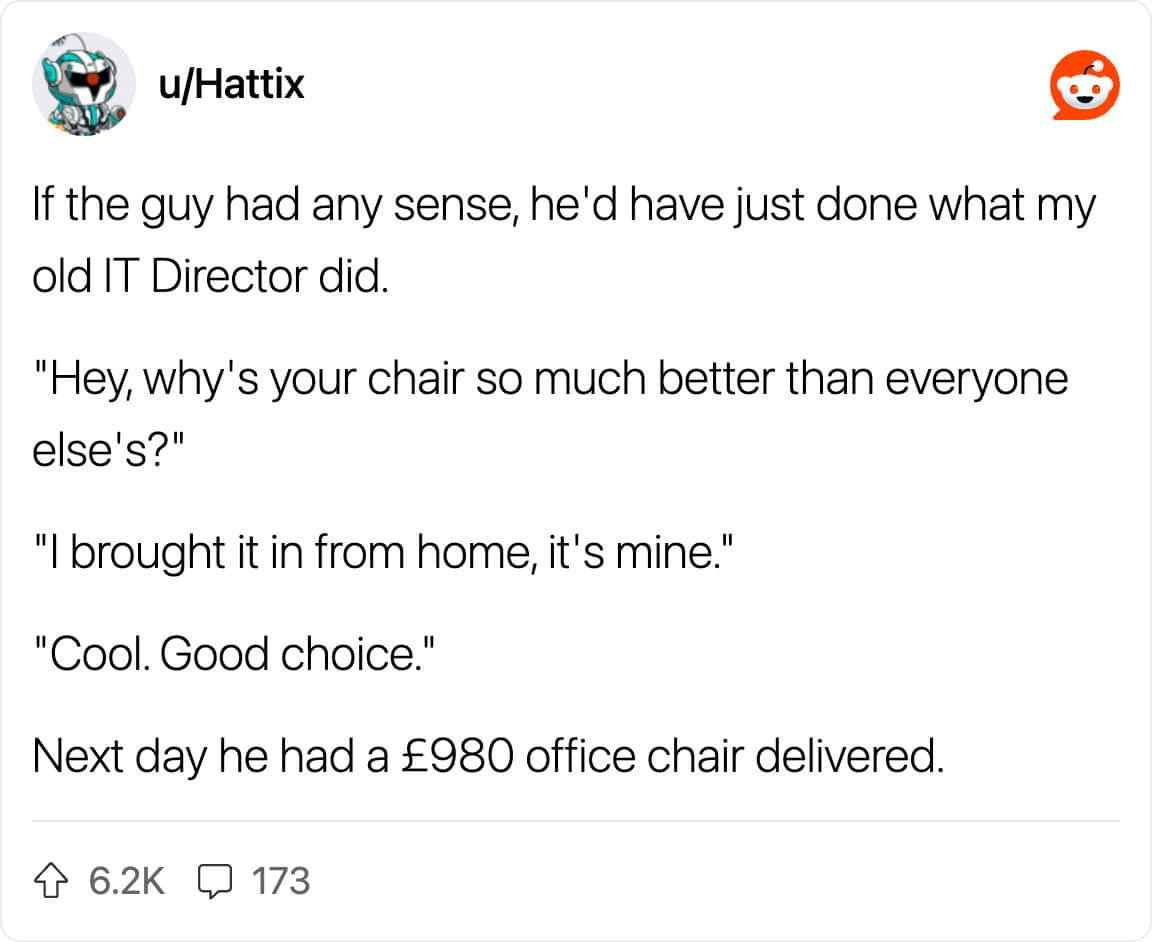Click the word "mine" in the reply
Image resolution: width=1152 pixels, height=942 pixels.
(x=664, y=552)
